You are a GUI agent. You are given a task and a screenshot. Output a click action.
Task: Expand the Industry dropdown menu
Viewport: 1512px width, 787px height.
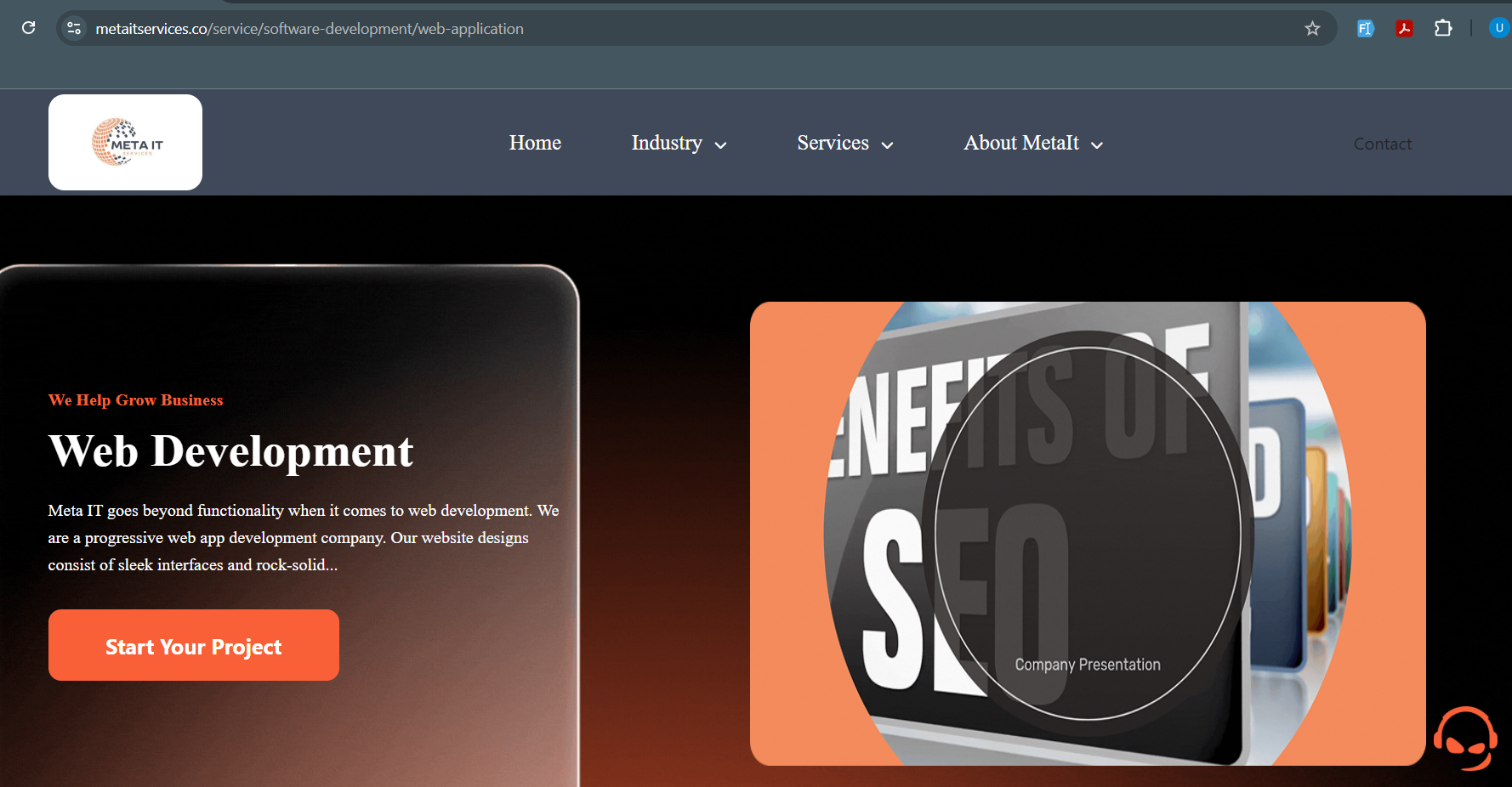pos(679,144)
